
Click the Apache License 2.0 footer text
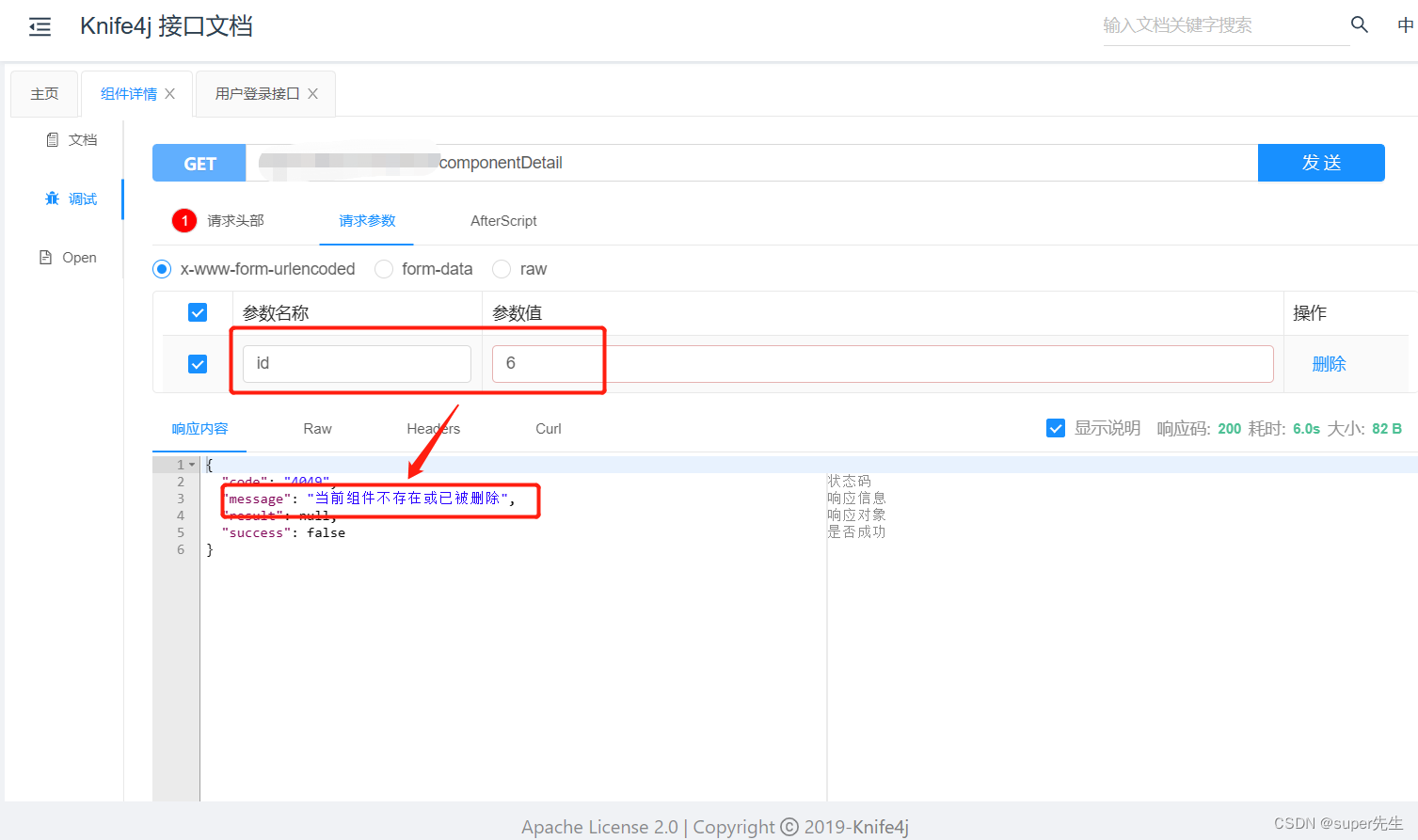click(x=599, y=827)
